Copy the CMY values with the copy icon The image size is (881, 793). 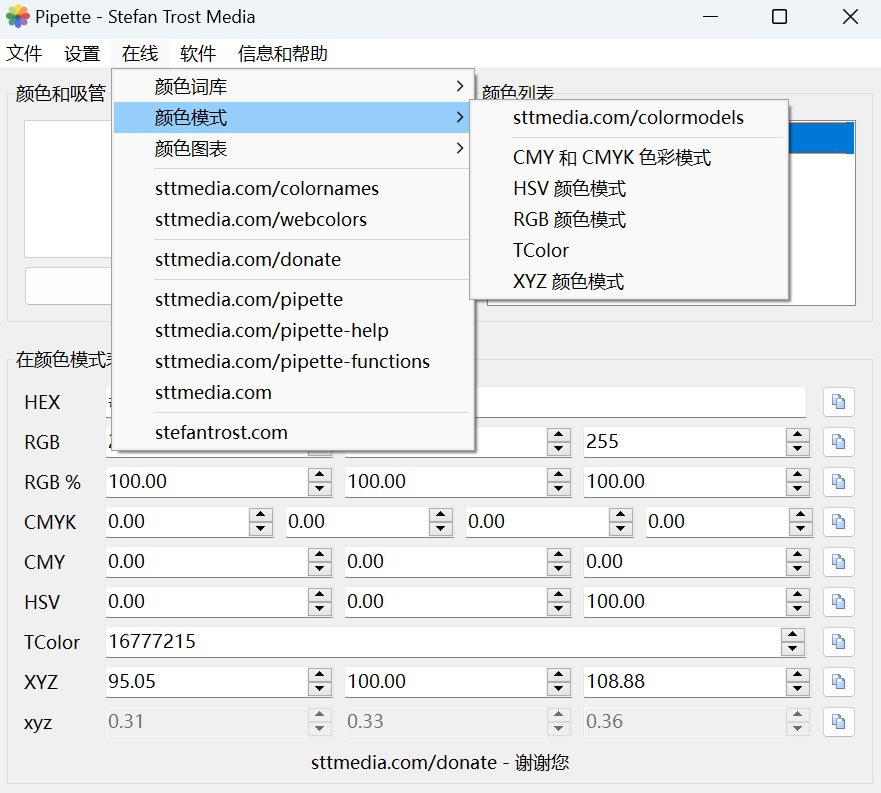[838, 562]
